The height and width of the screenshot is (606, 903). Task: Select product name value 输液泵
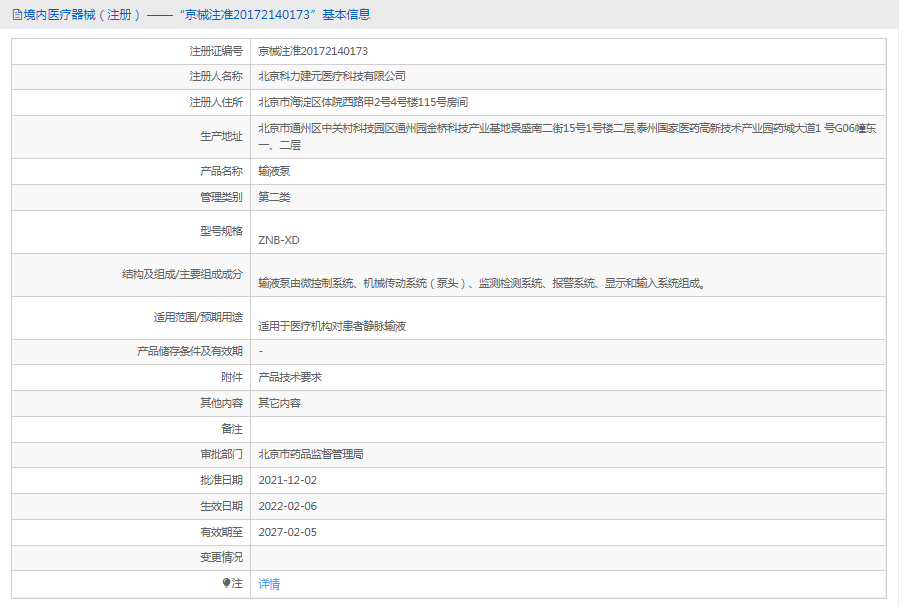coord(274,171)
